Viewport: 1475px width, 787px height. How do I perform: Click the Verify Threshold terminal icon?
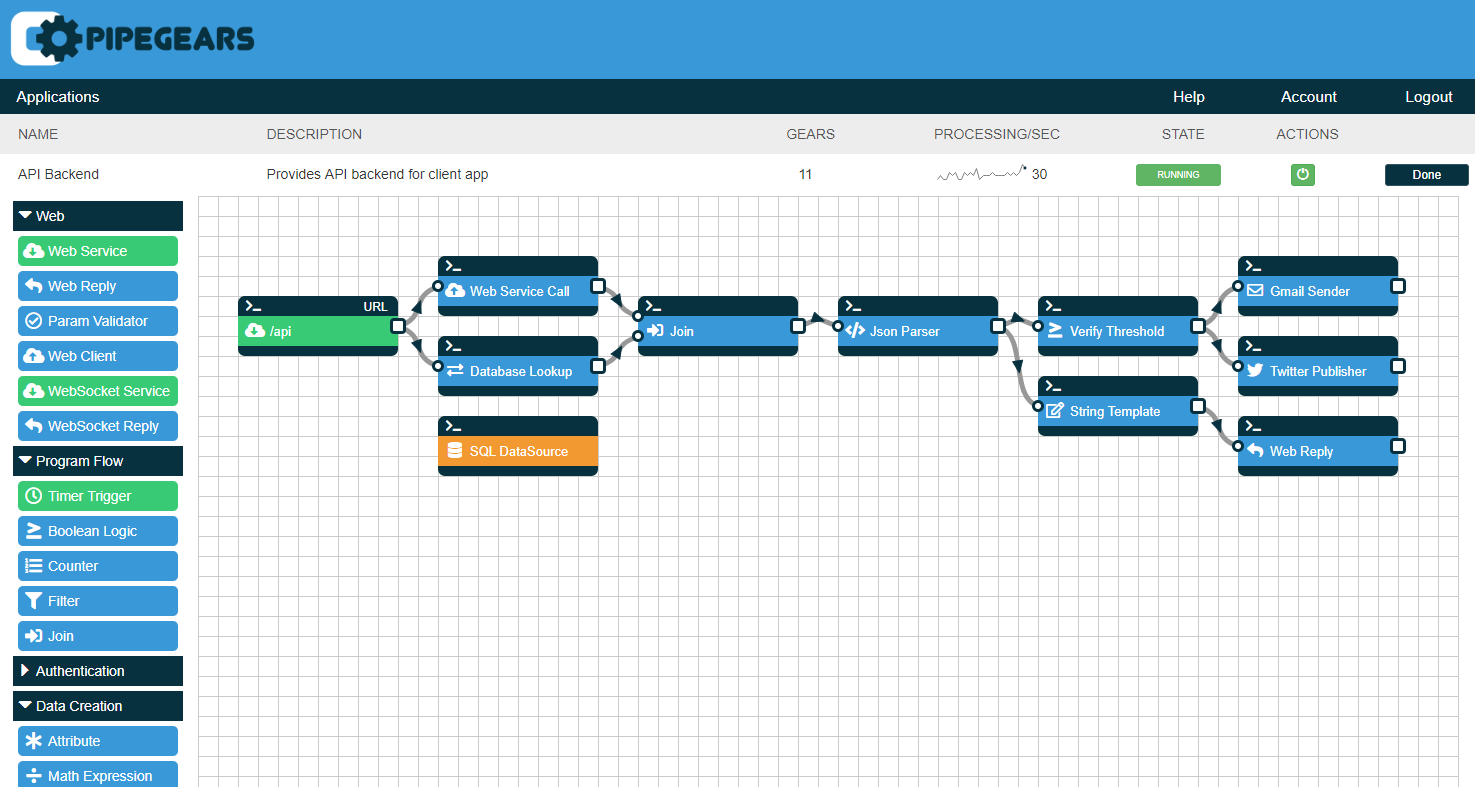click(x=1053, y=306)
